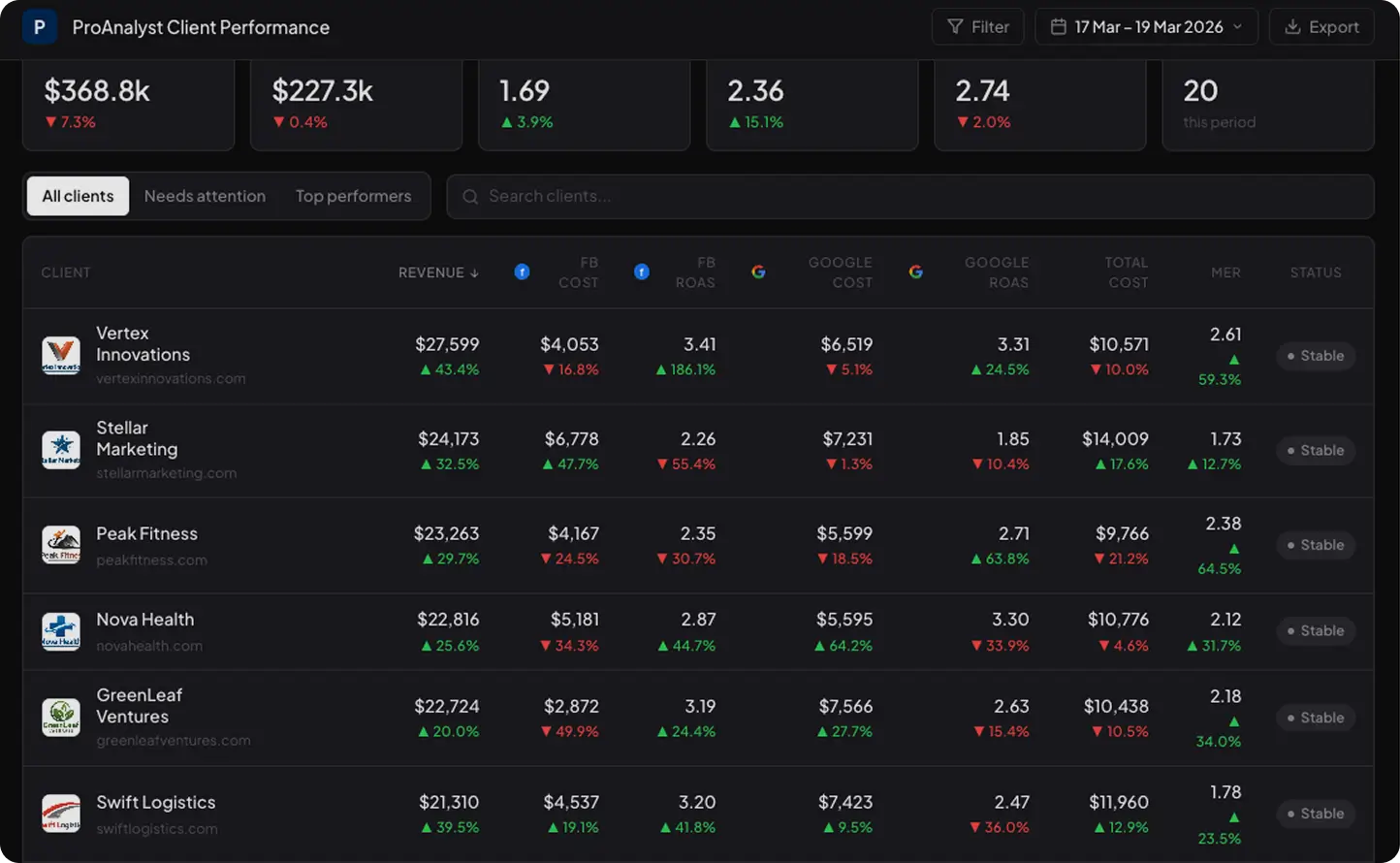Sort by the Revenue column header arrow

(x=474, y=273)
